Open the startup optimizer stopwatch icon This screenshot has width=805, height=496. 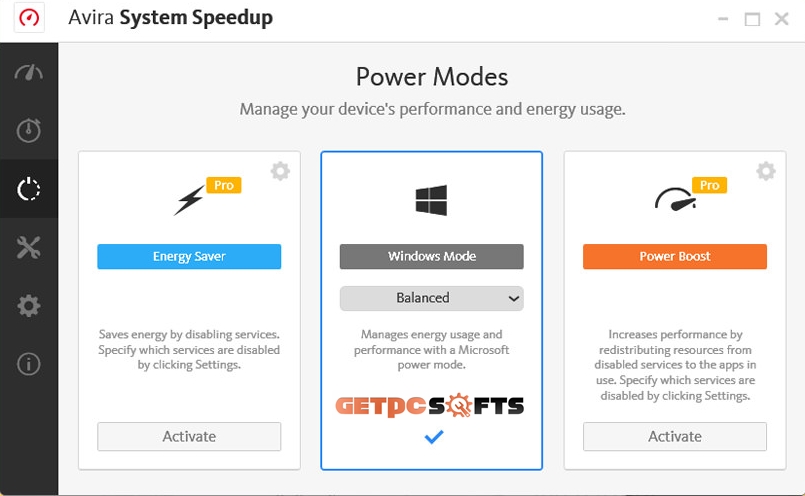pos(29,130)
